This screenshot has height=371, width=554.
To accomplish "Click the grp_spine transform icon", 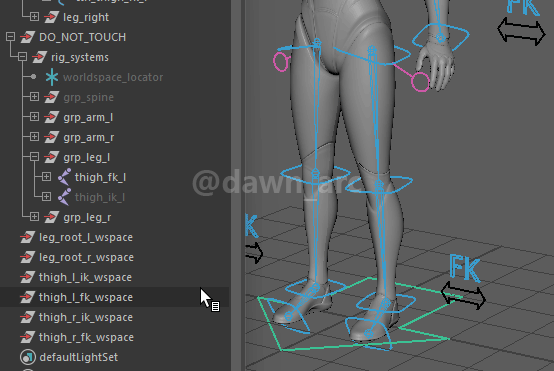I will tap(52, 97).
